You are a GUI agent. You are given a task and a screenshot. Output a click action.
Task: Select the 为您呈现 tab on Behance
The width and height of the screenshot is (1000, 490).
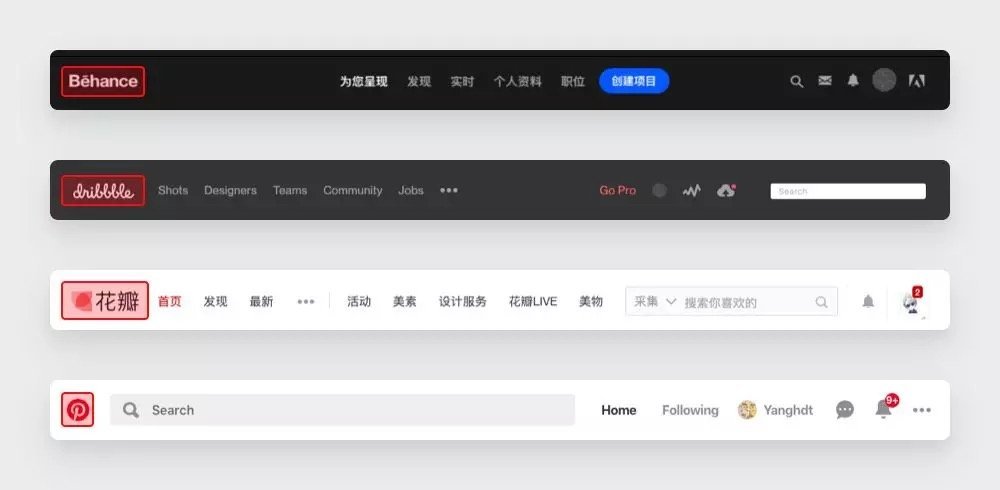coord(364,82)
